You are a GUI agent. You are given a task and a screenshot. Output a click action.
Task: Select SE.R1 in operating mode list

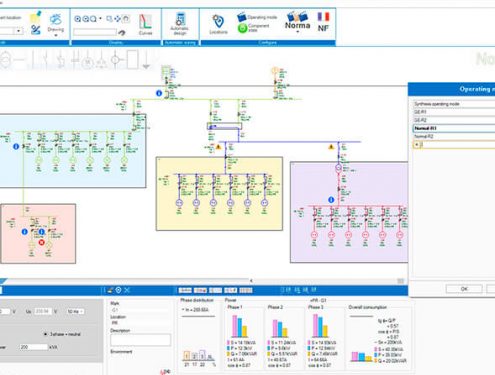pos(454,112)
